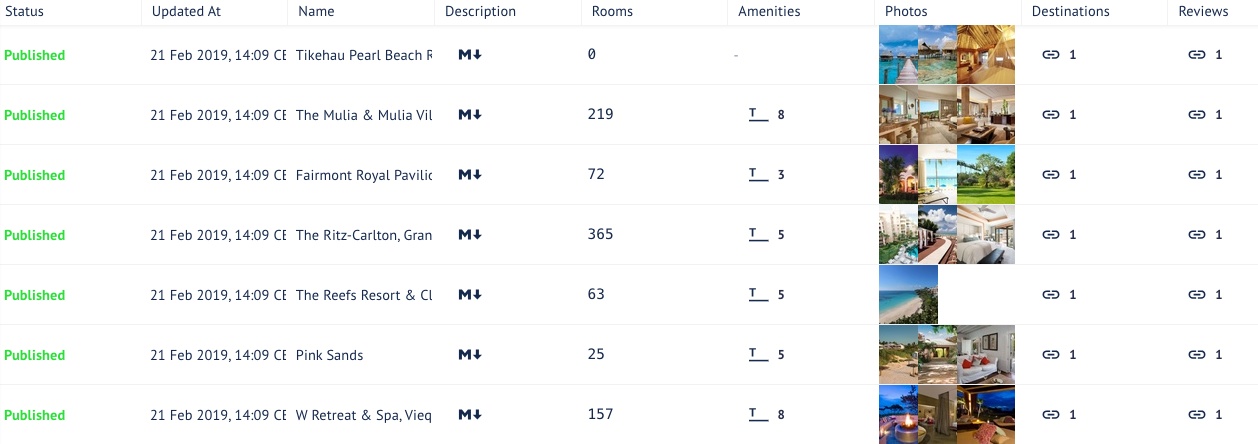Click the Rooms column header
Screen dimensions: 1258x444
612,12
